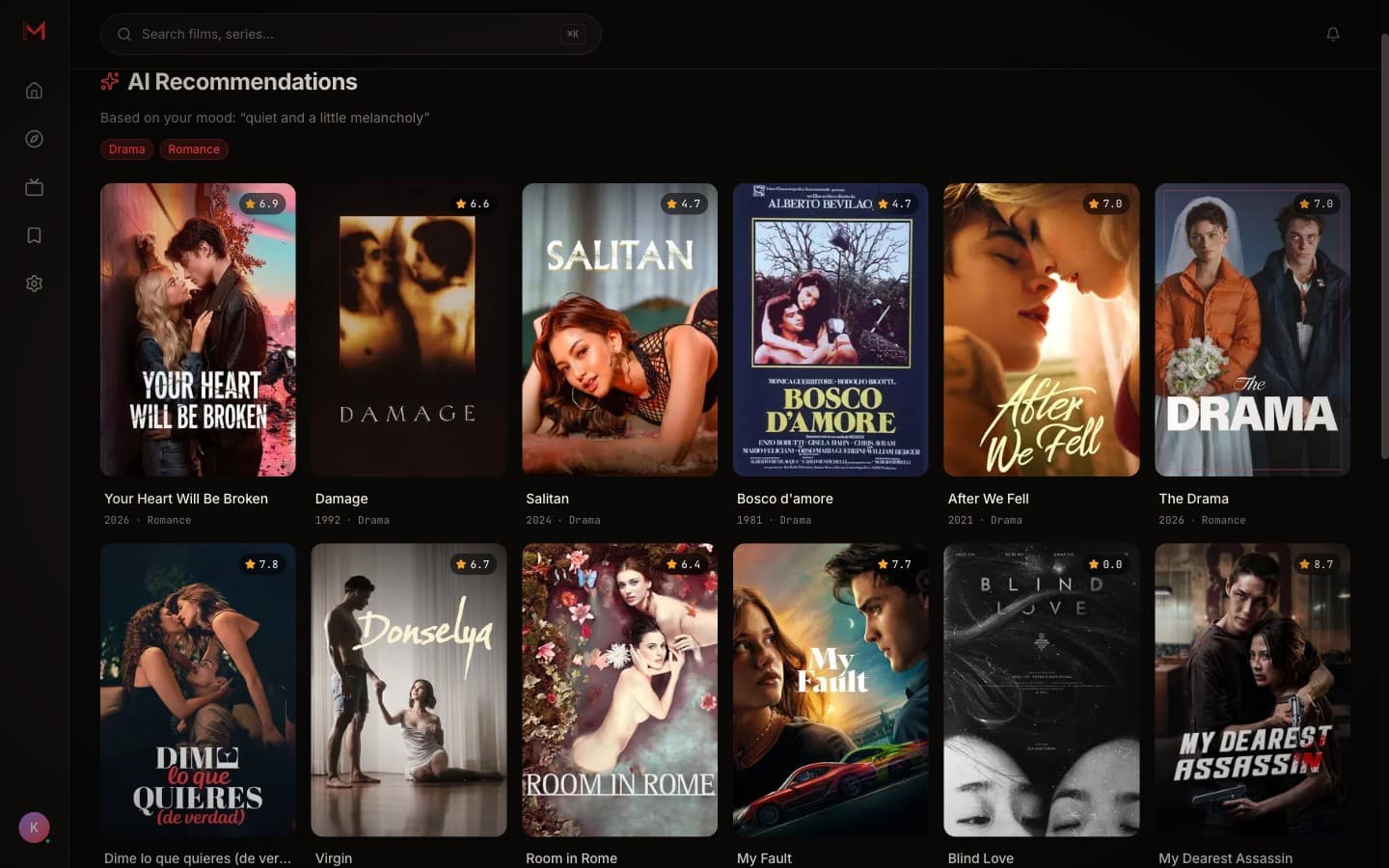
Task: Click the title Your Heart Will Be Broken
Action: pos(186,499)
